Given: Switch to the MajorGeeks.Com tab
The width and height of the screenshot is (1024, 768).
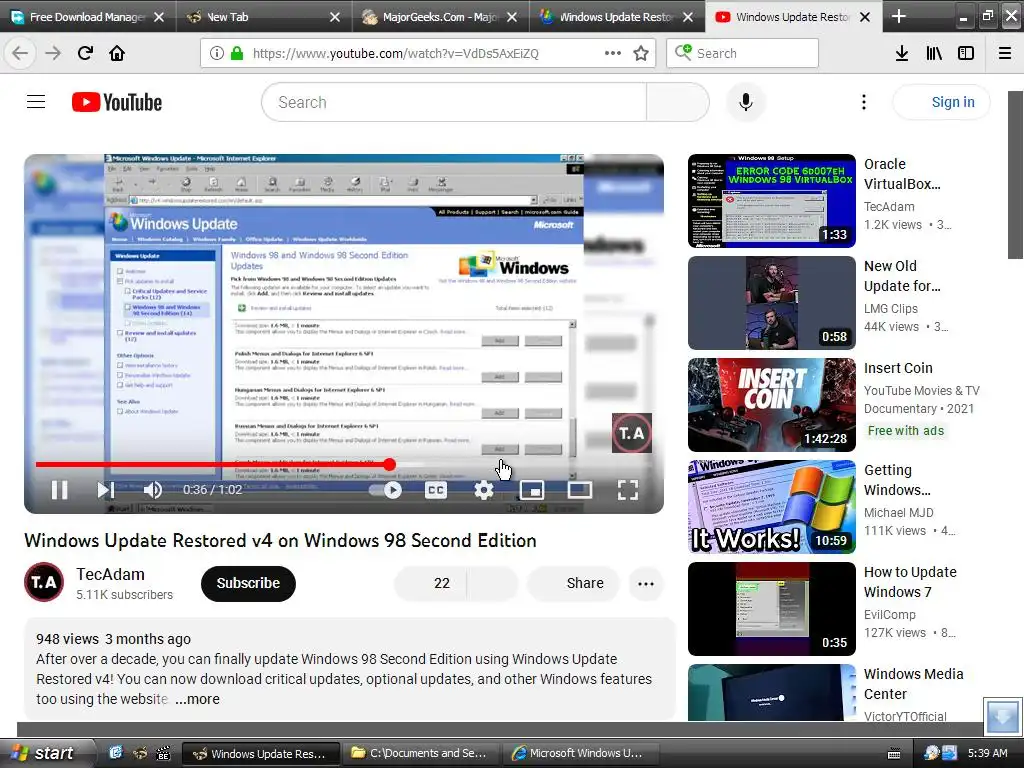Looking at the screenshot, I should click(440, 17).
